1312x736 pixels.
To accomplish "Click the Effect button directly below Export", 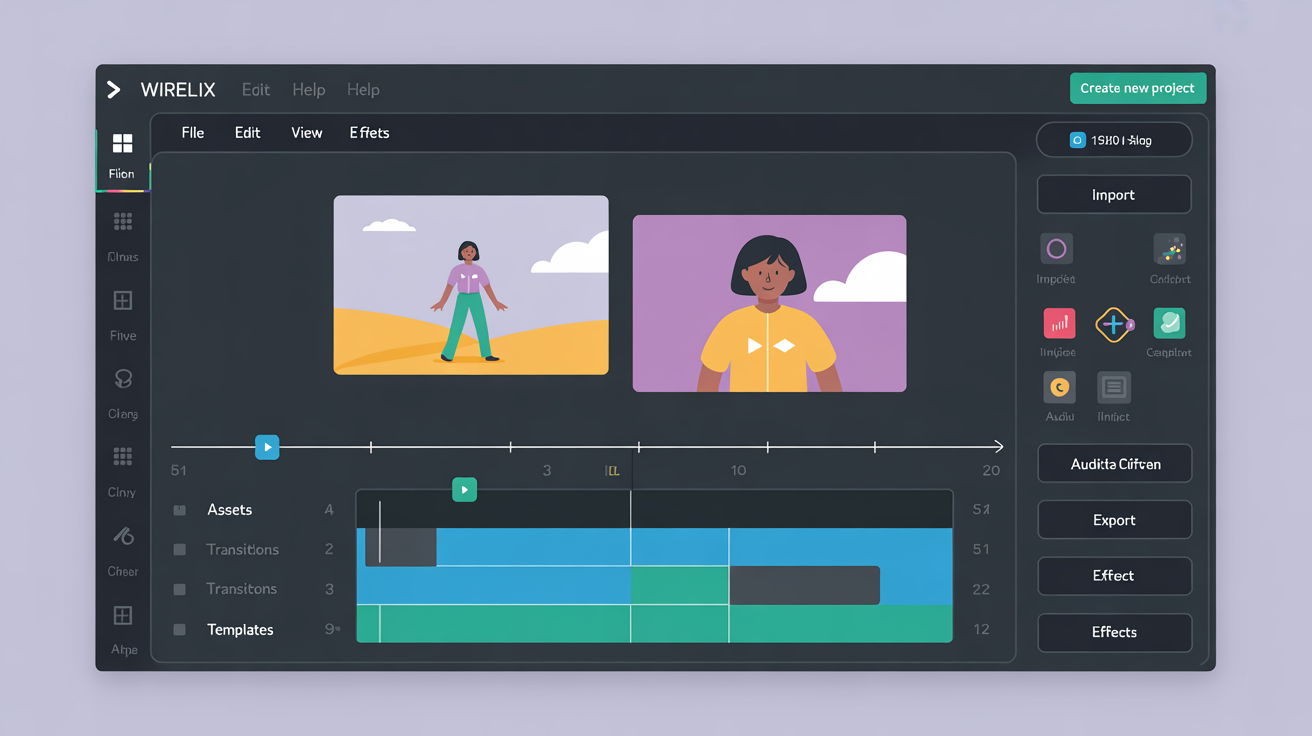I will (x=1114, y=576).
